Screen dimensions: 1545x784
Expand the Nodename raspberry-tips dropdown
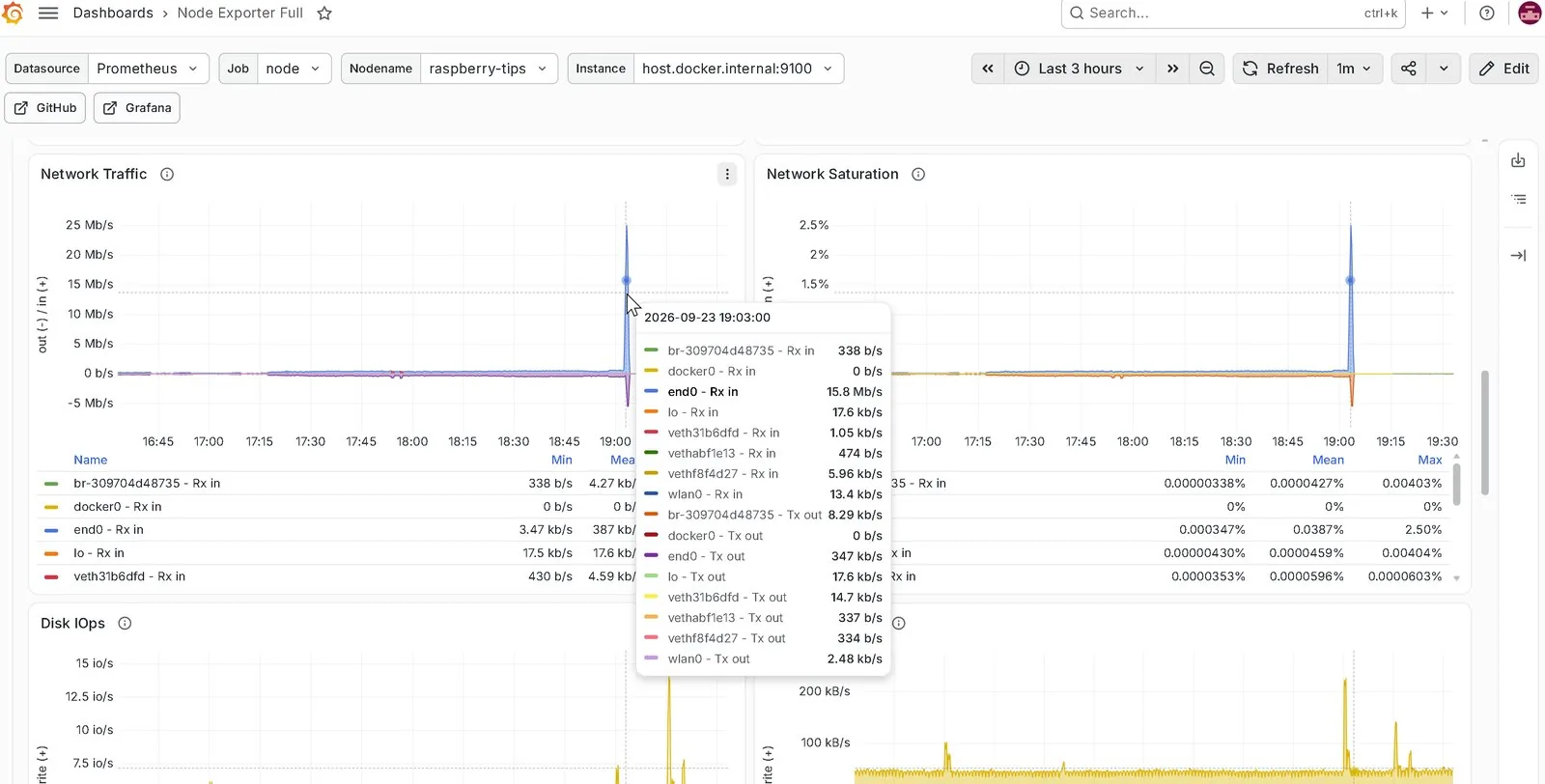point(489,69)
